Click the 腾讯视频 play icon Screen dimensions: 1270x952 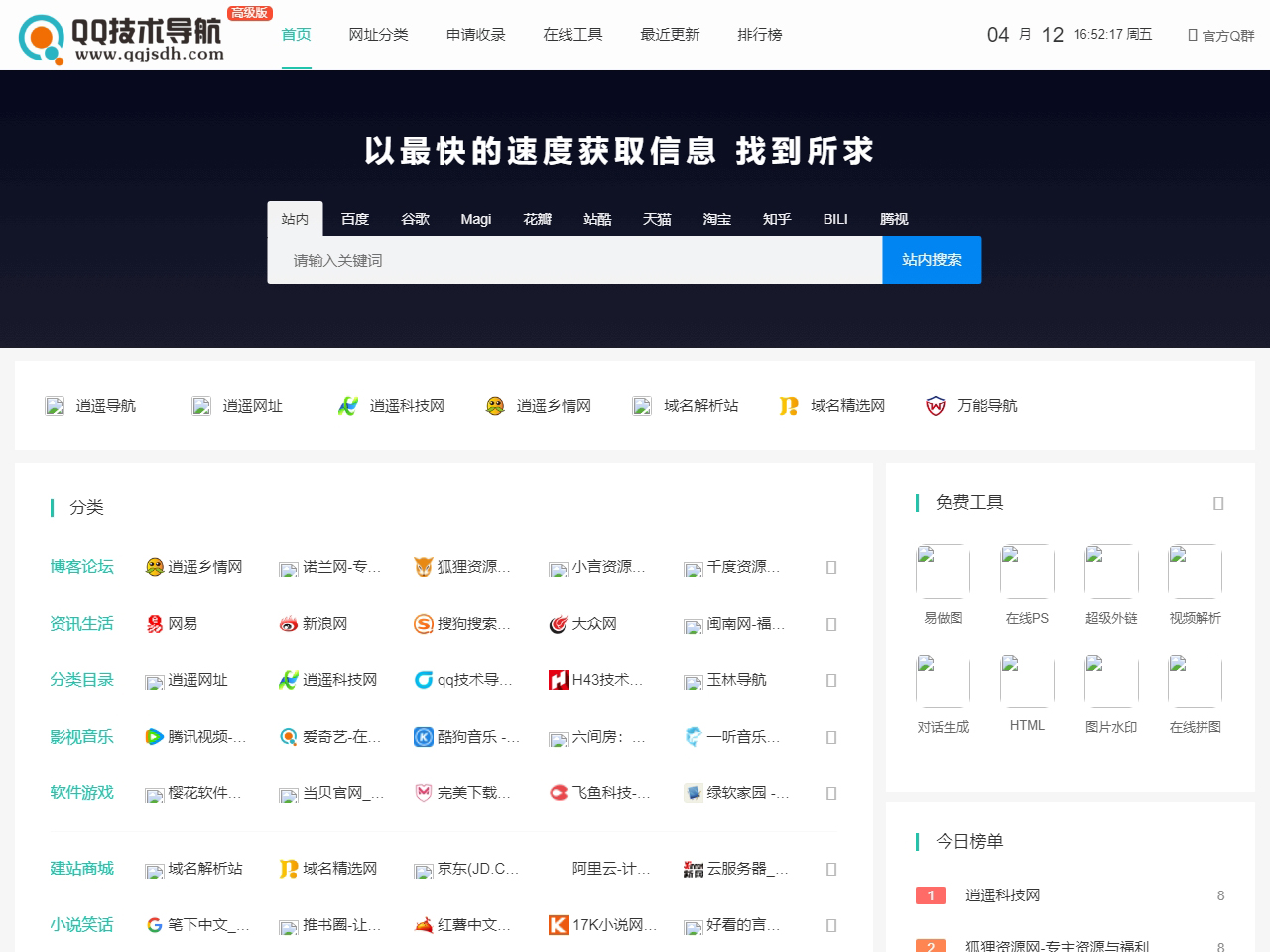click(156, 737)
